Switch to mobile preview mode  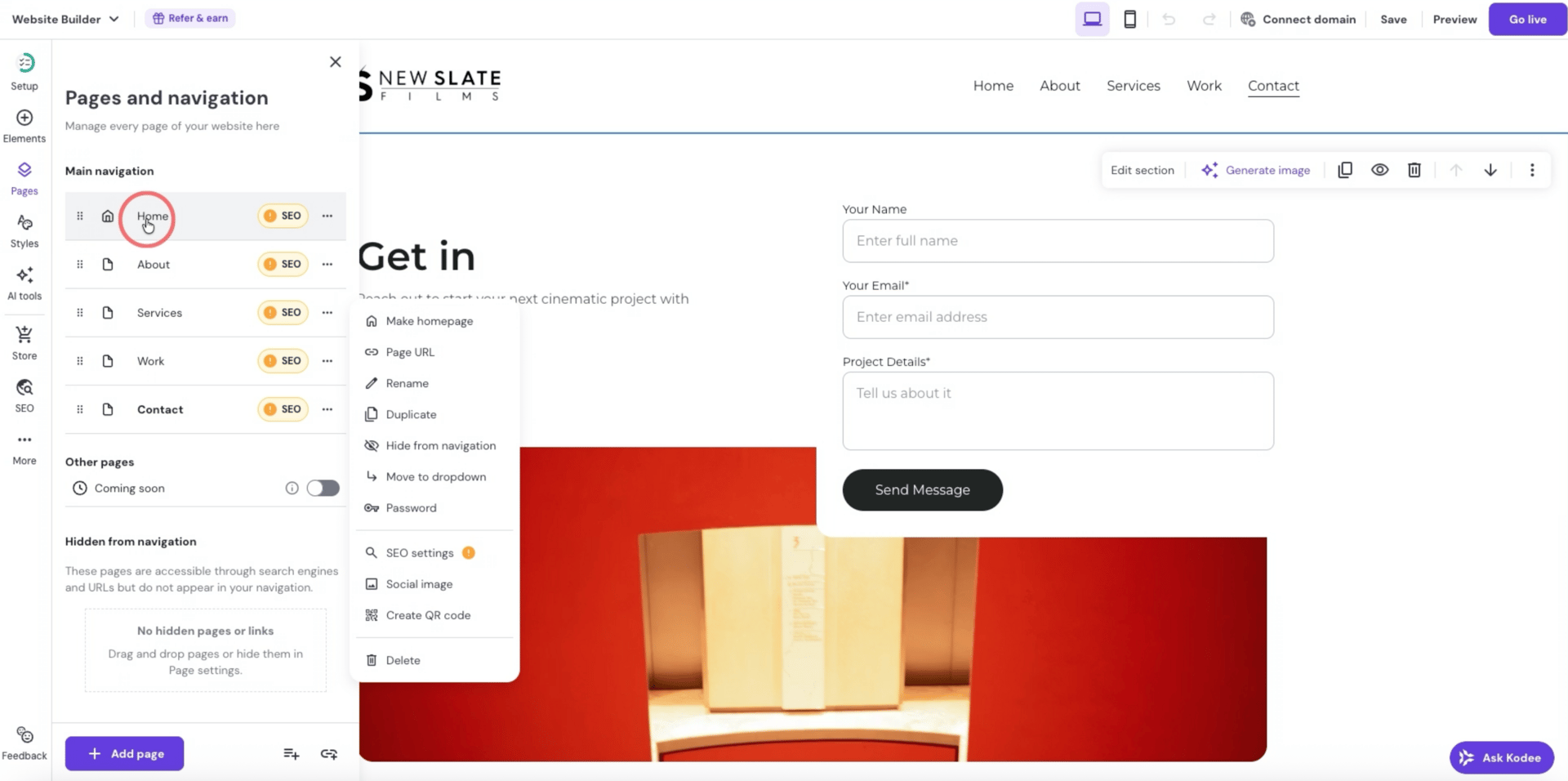pos(1130,18)
